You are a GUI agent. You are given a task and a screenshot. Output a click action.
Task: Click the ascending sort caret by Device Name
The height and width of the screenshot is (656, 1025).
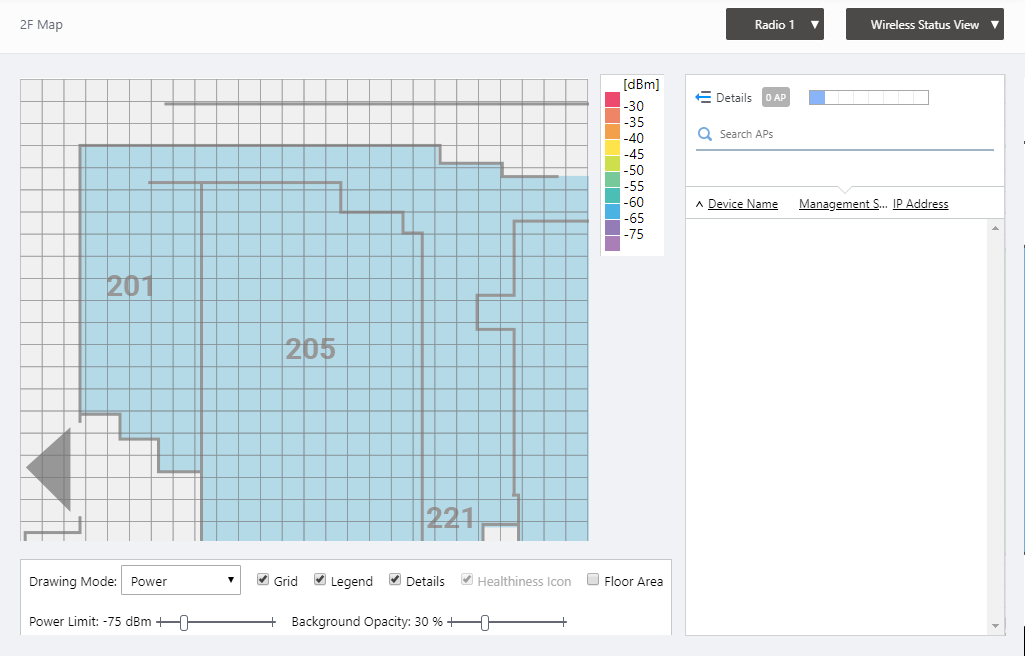click(x=699, y=204)
